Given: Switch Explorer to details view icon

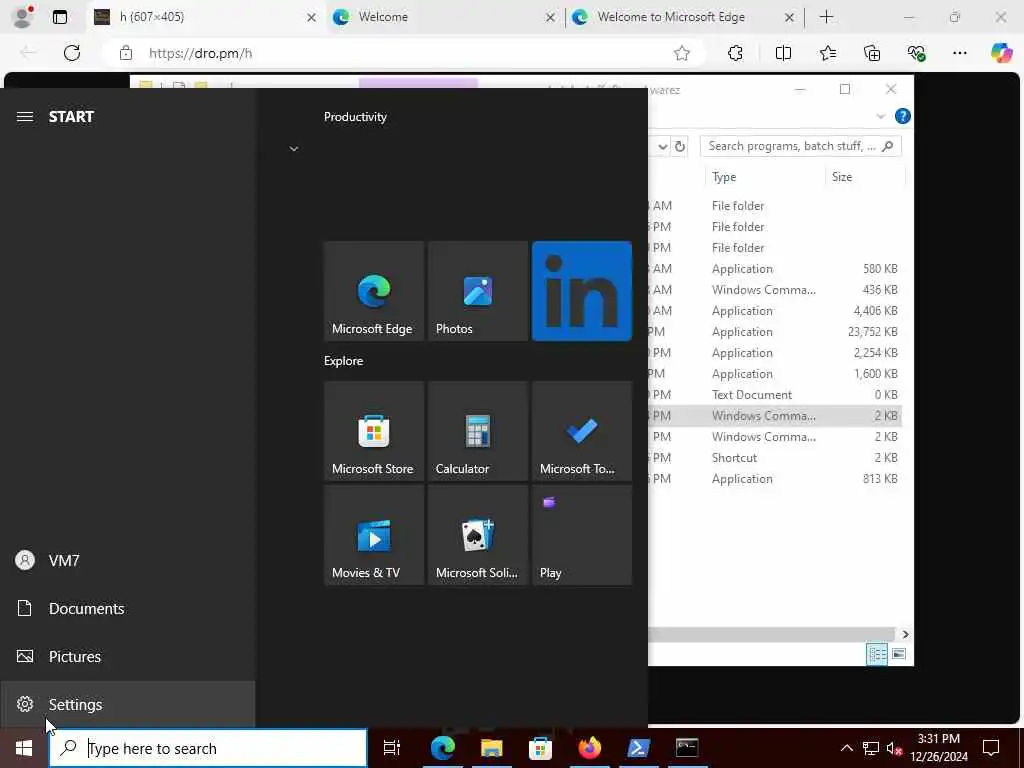Looking at the screenshot, I should [x=877, y=654].
